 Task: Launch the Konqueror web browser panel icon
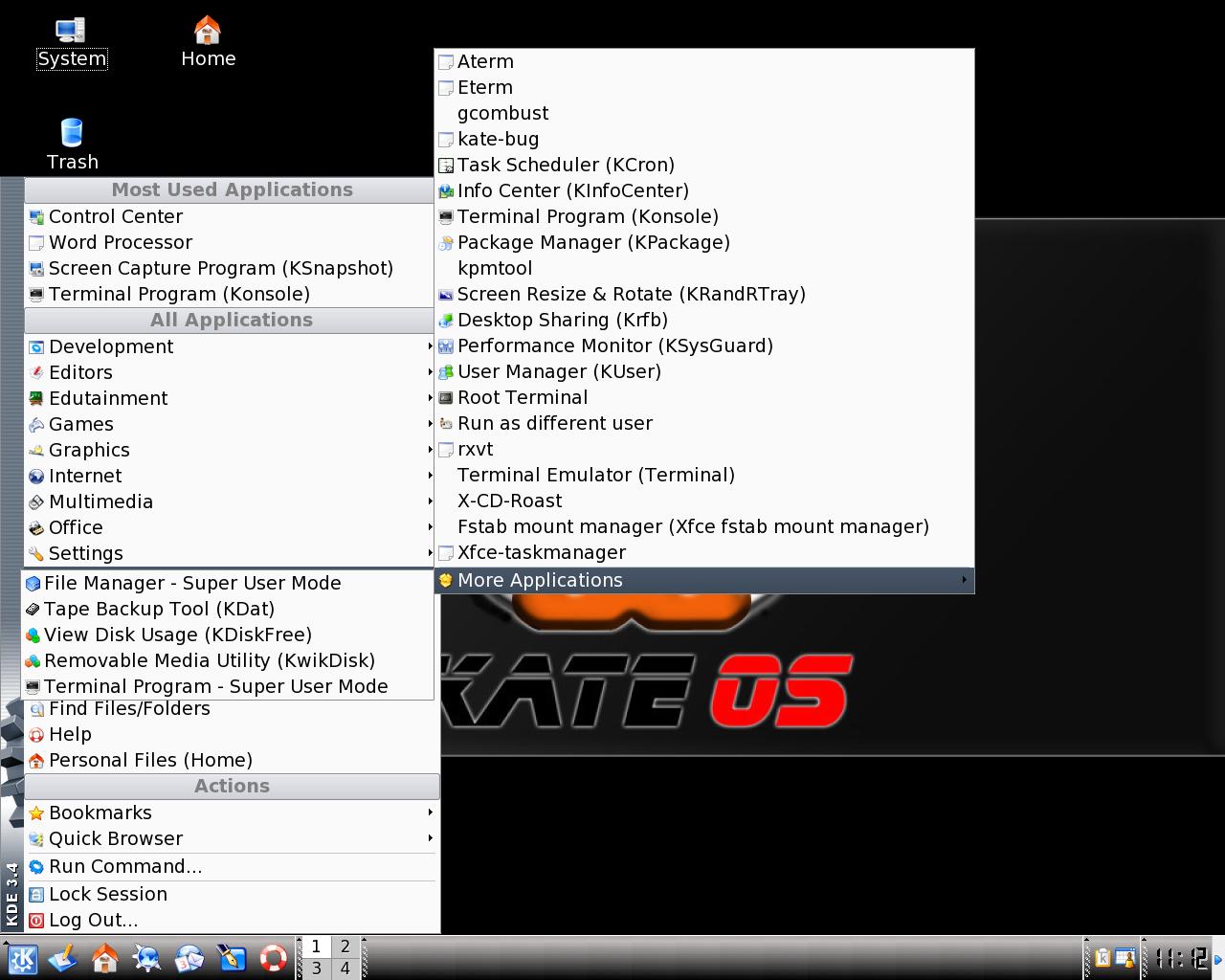[x=147, y=958]
